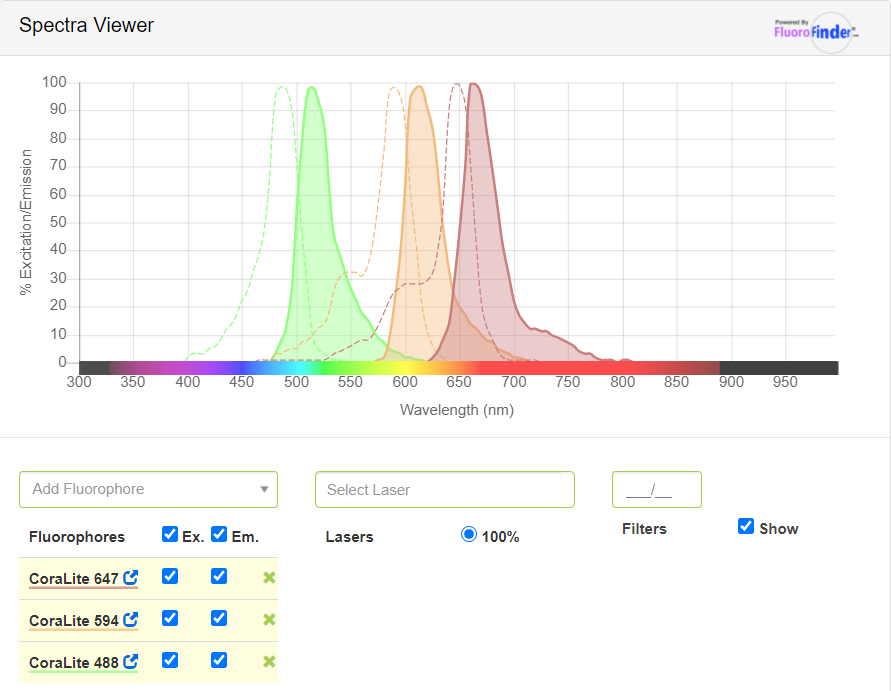Remove CoraLite 594 with green X
This screenshot has height=691, width=891.
(269, 620)
